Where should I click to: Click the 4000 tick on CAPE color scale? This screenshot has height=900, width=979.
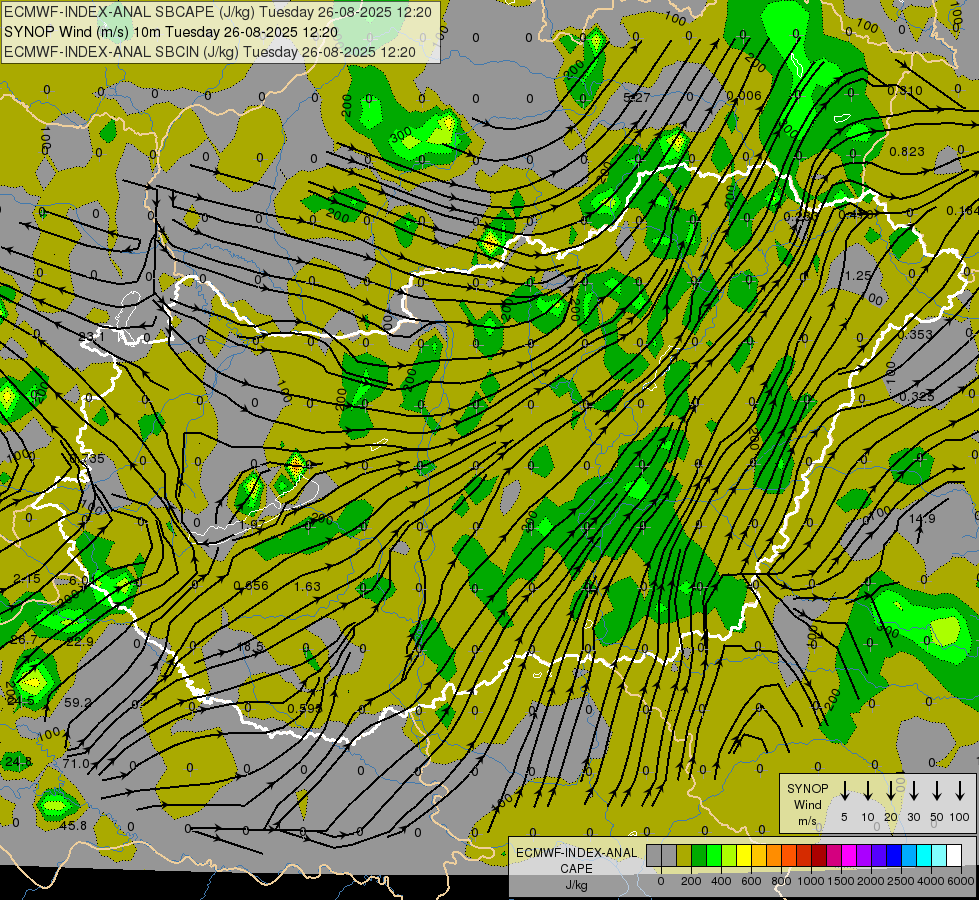[x=931, y=881]
